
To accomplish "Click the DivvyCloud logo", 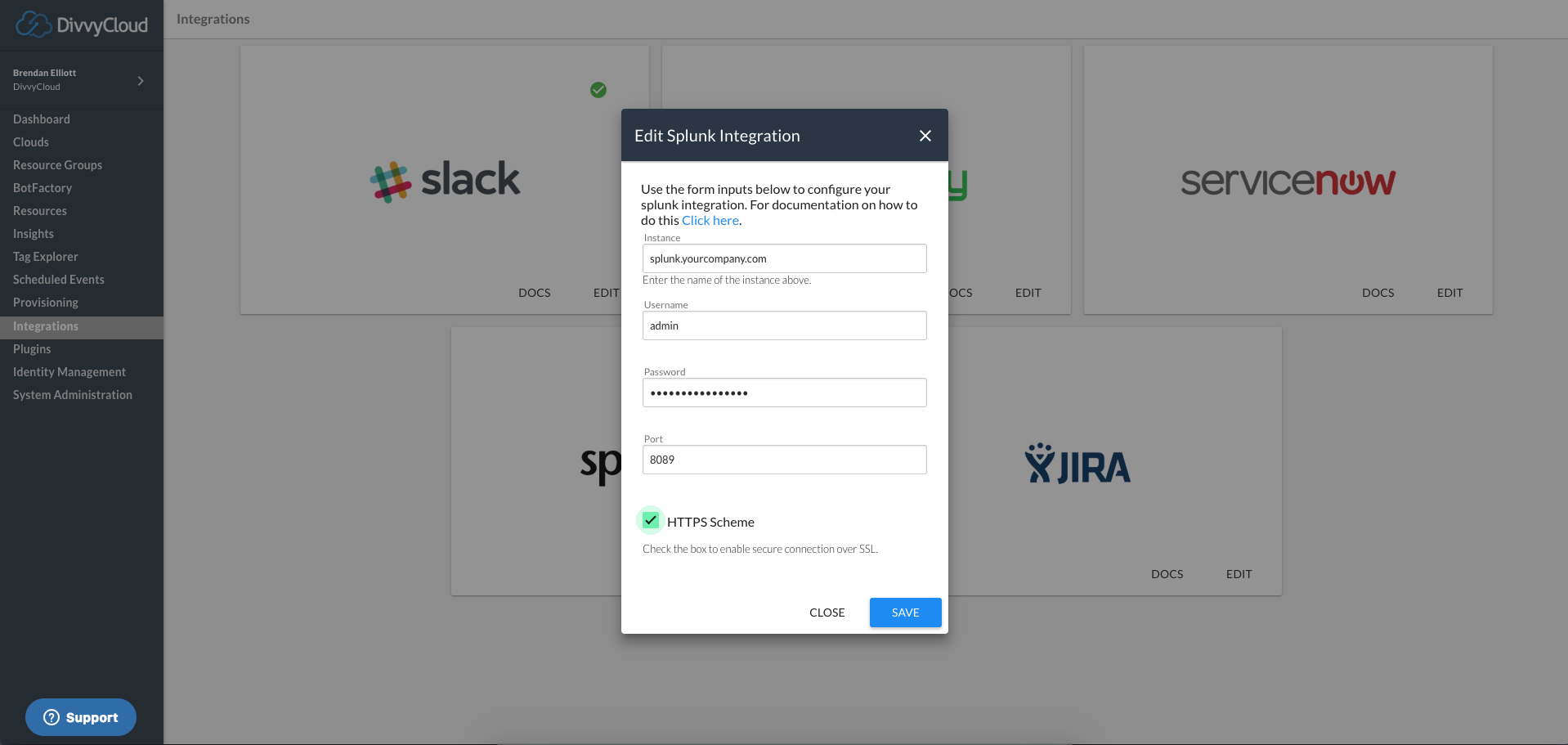I will (x=82, y=25).
